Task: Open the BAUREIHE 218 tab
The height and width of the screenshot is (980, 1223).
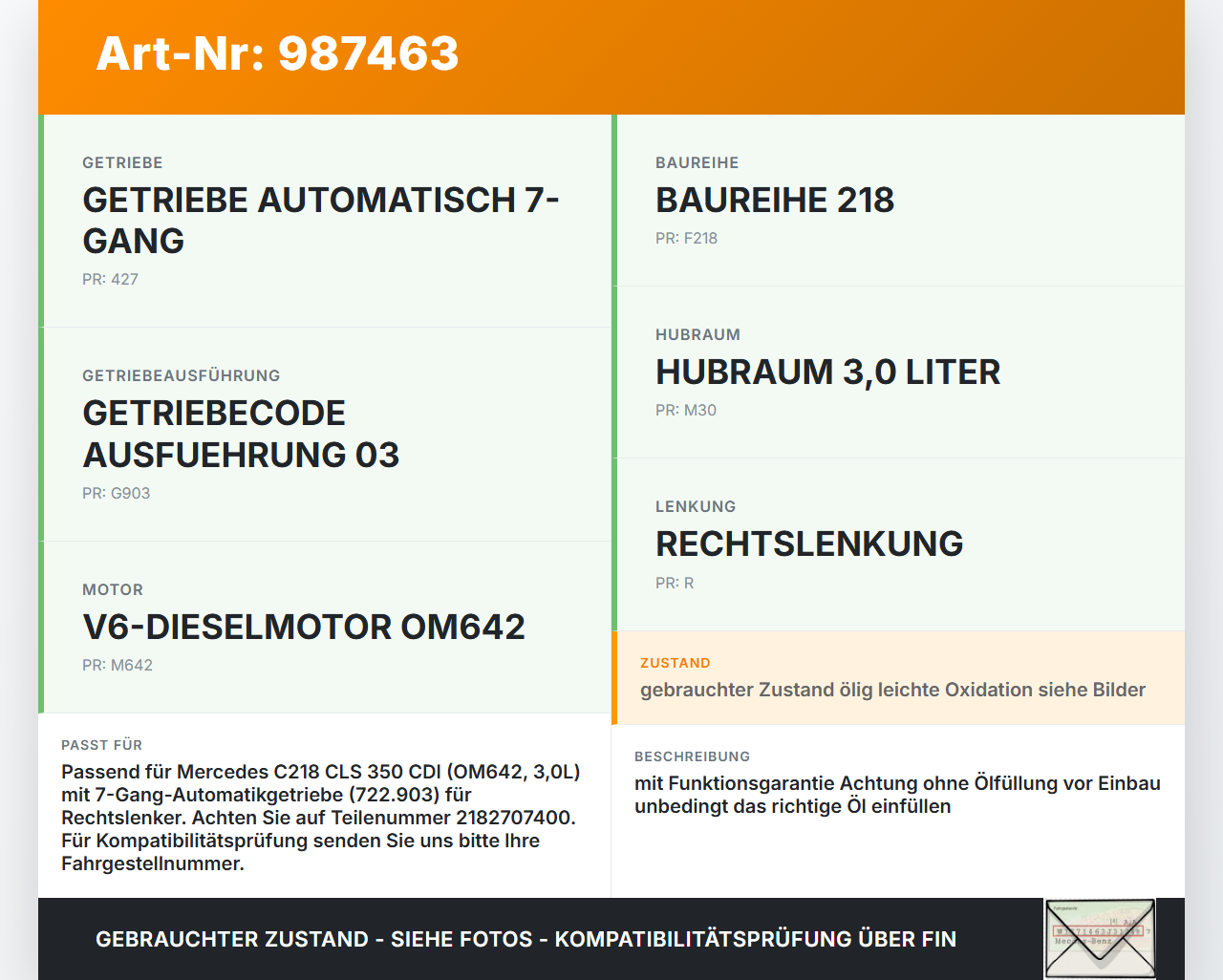Action: (774, 201)
